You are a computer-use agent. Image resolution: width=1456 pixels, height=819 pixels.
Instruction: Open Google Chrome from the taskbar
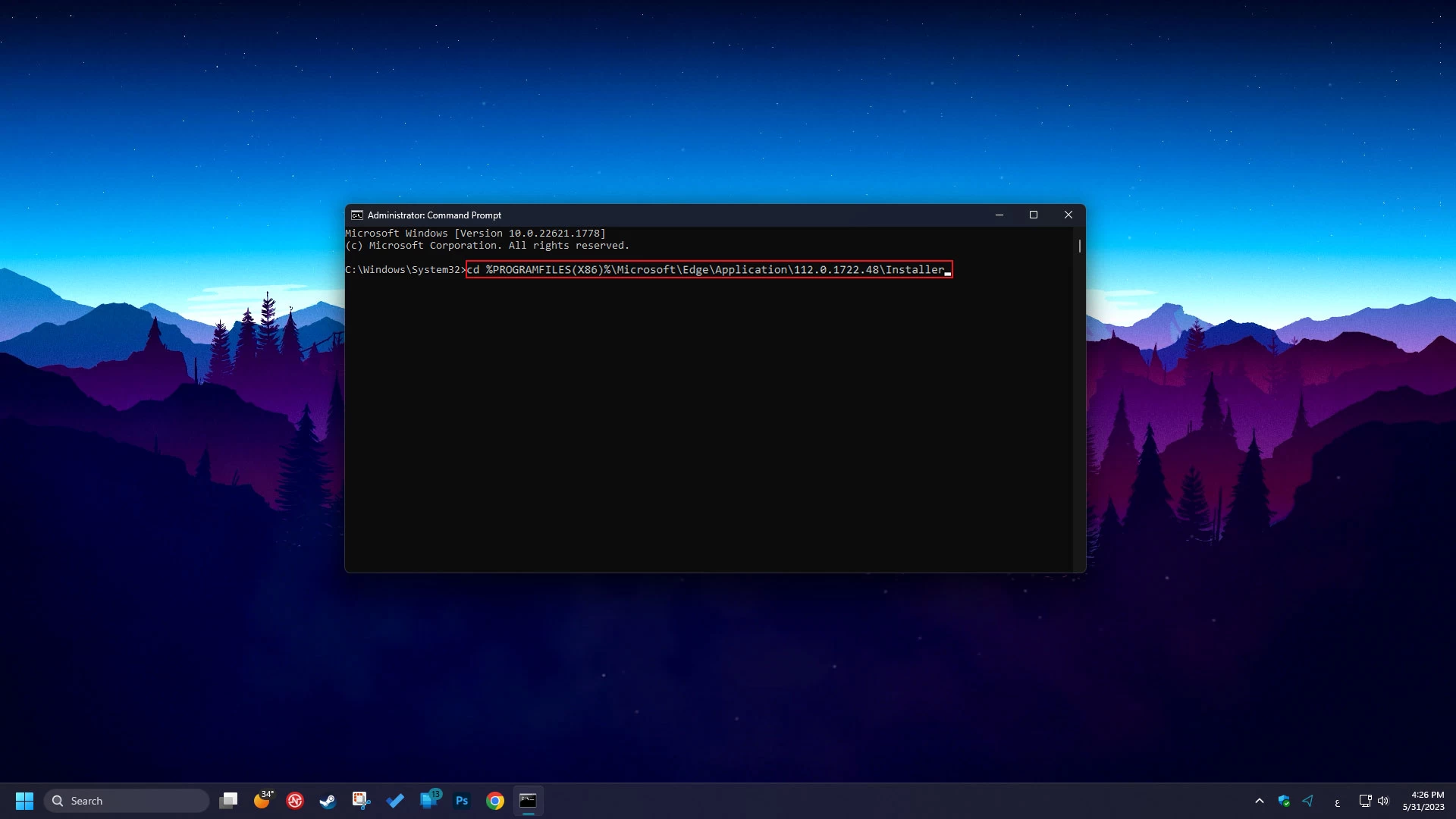[x=495, y=801]
